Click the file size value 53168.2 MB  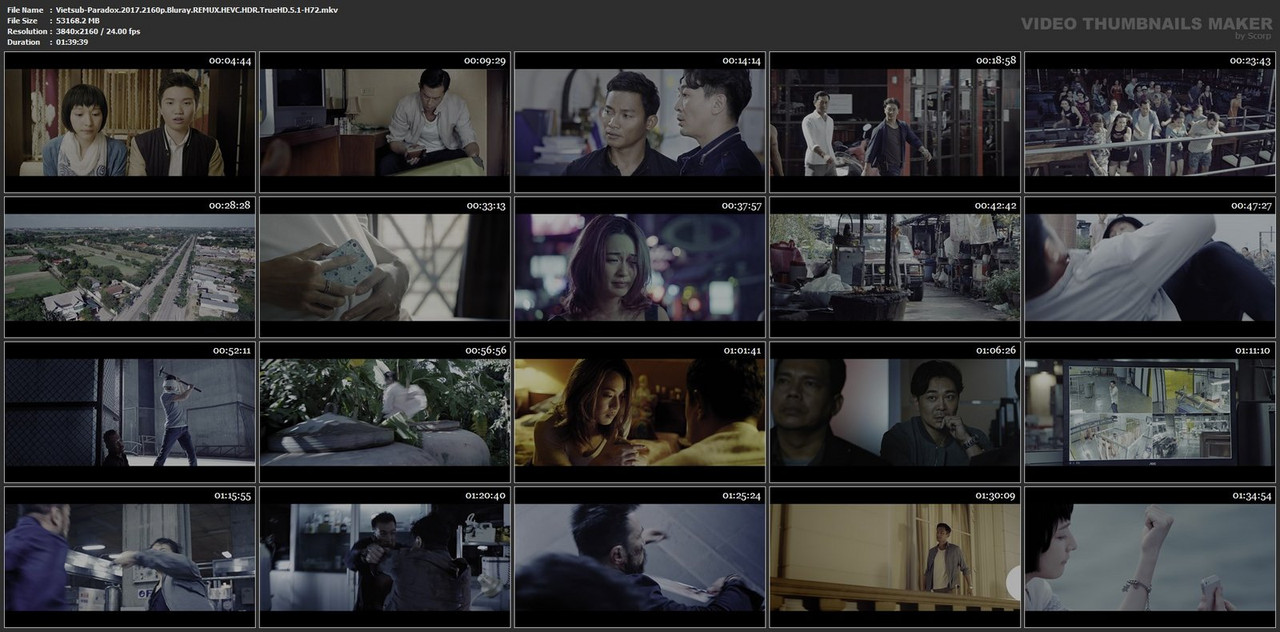[85, 21]
